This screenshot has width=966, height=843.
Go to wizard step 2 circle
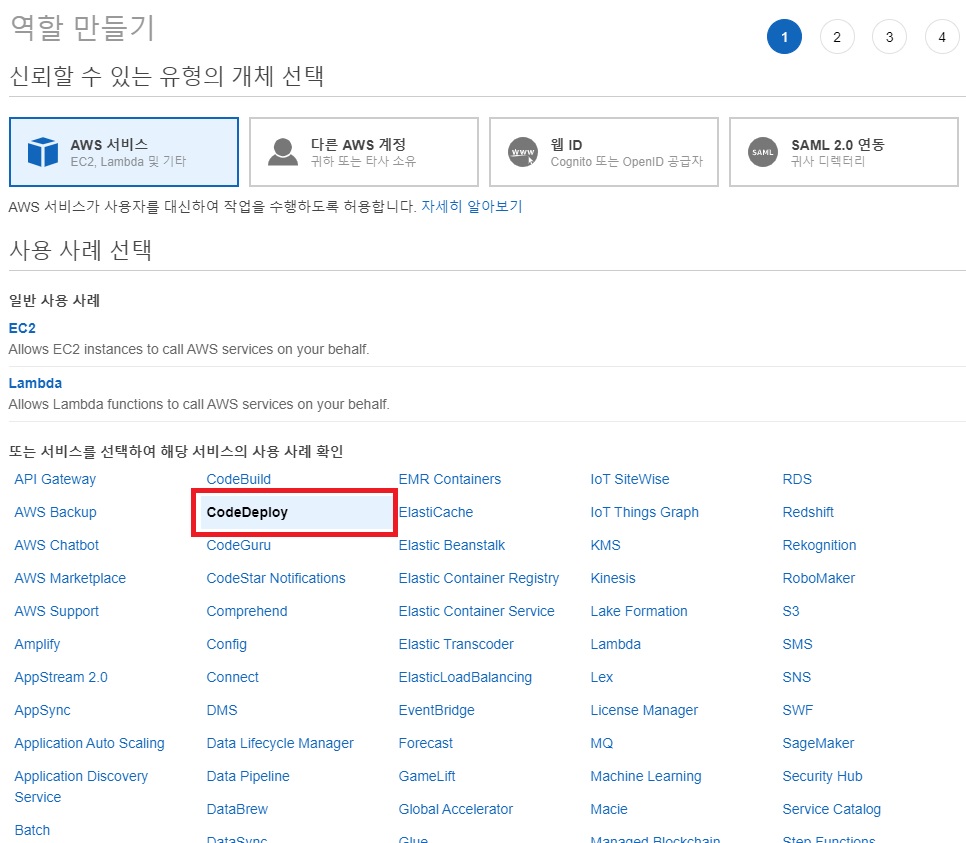(x=837, y=37)
